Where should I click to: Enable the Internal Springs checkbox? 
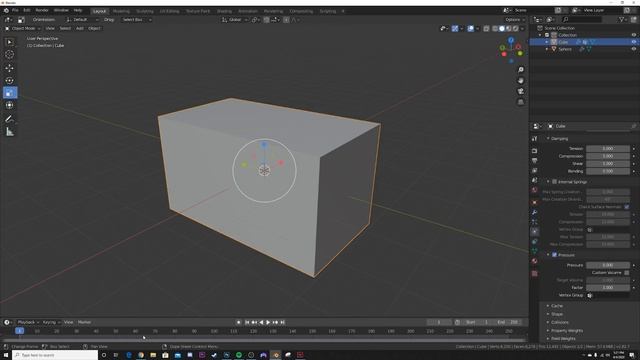(554, 182)
